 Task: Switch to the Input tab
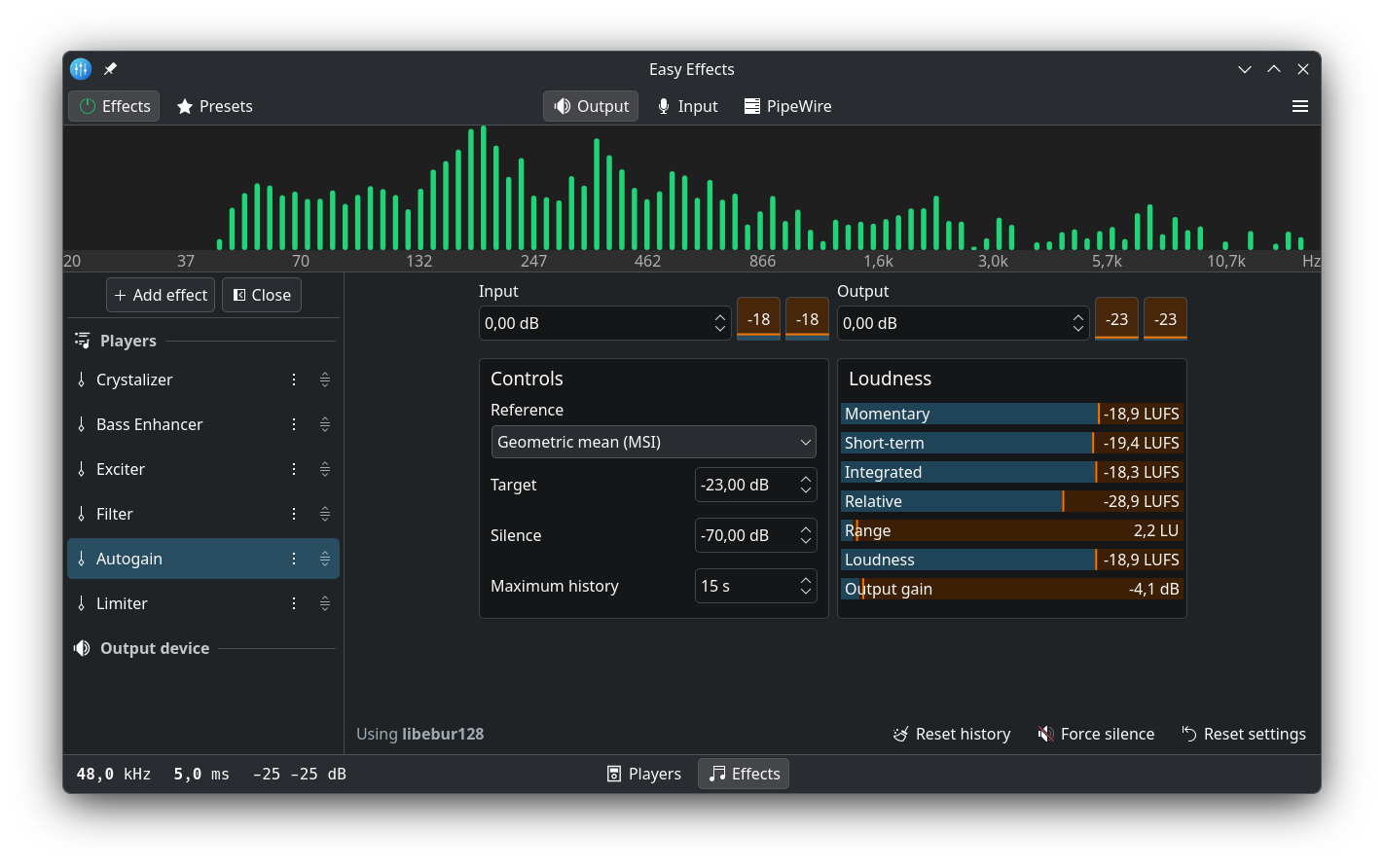tap(687, 106)
